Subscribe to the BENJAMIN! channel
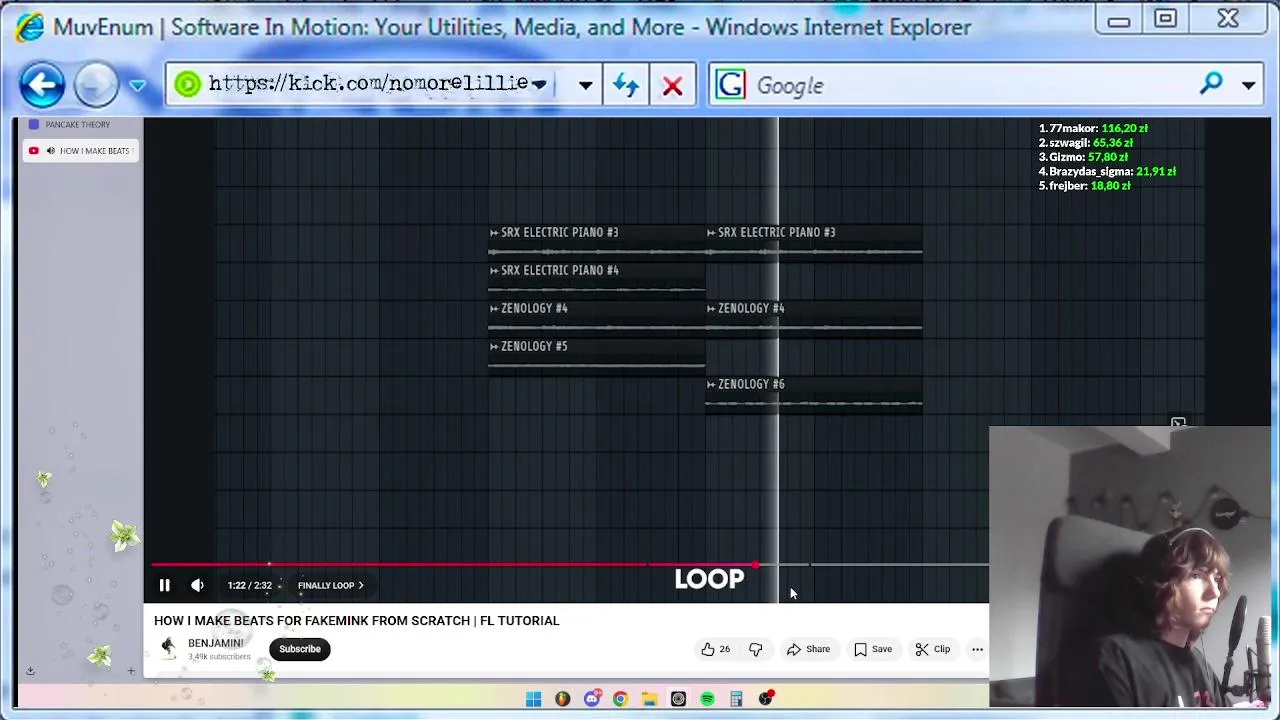This screenshot has width=1280, height=720. (x=300, y=649)
